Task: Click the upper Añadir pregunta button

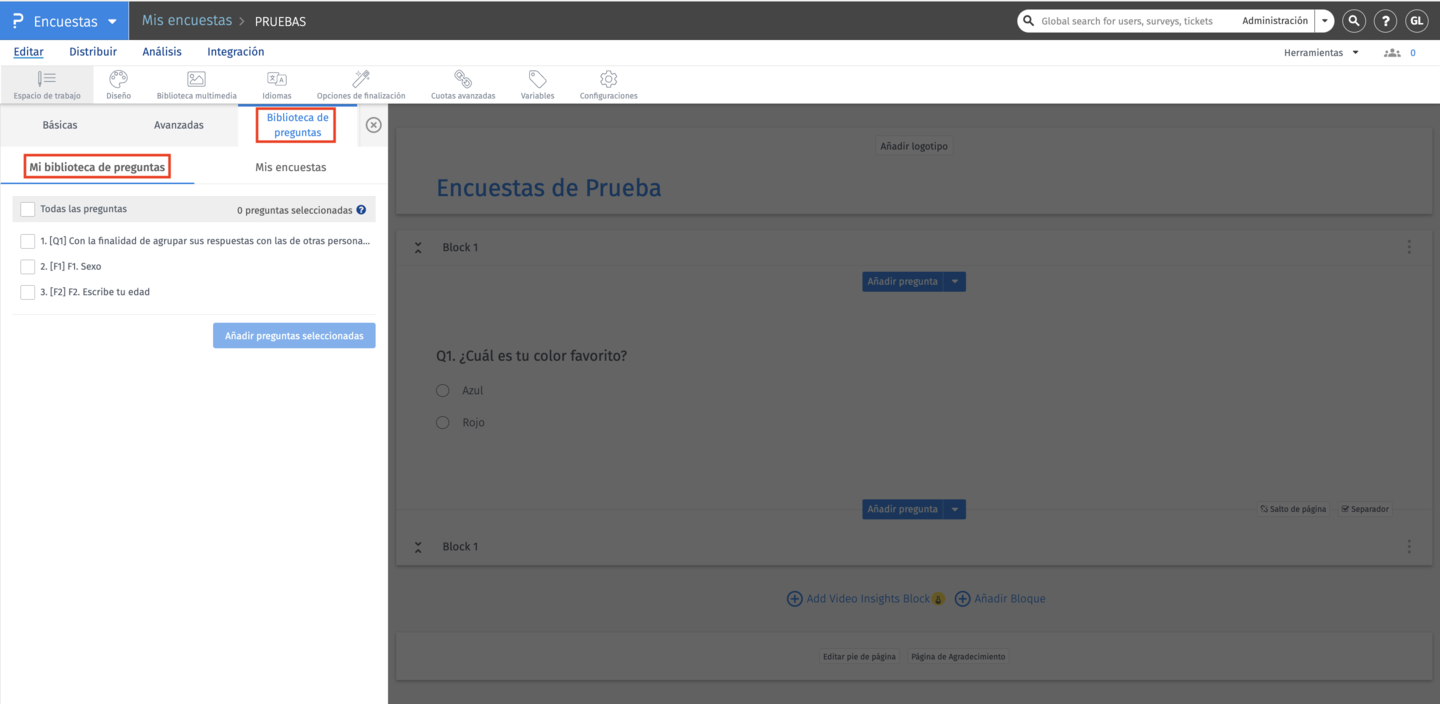Action: [x=903, y=282]
